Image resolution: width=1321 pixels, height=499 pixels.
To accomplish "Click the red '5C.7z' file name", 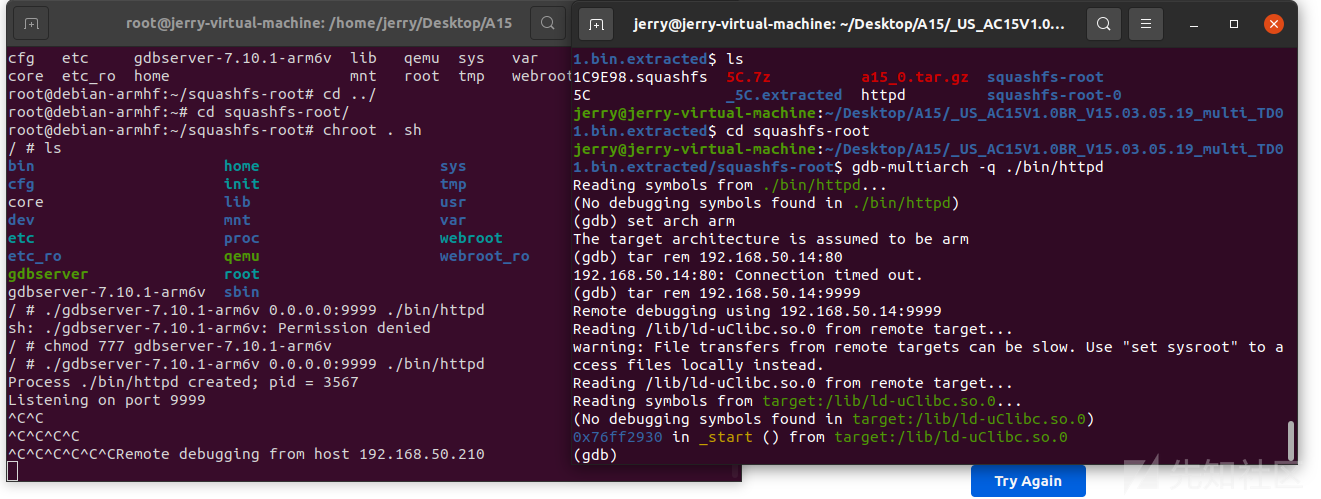I will click(748, 77).
